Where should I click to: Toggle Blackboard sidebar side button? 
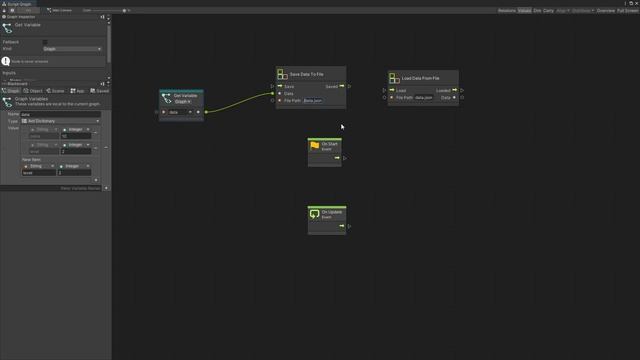tap(102, 84)
